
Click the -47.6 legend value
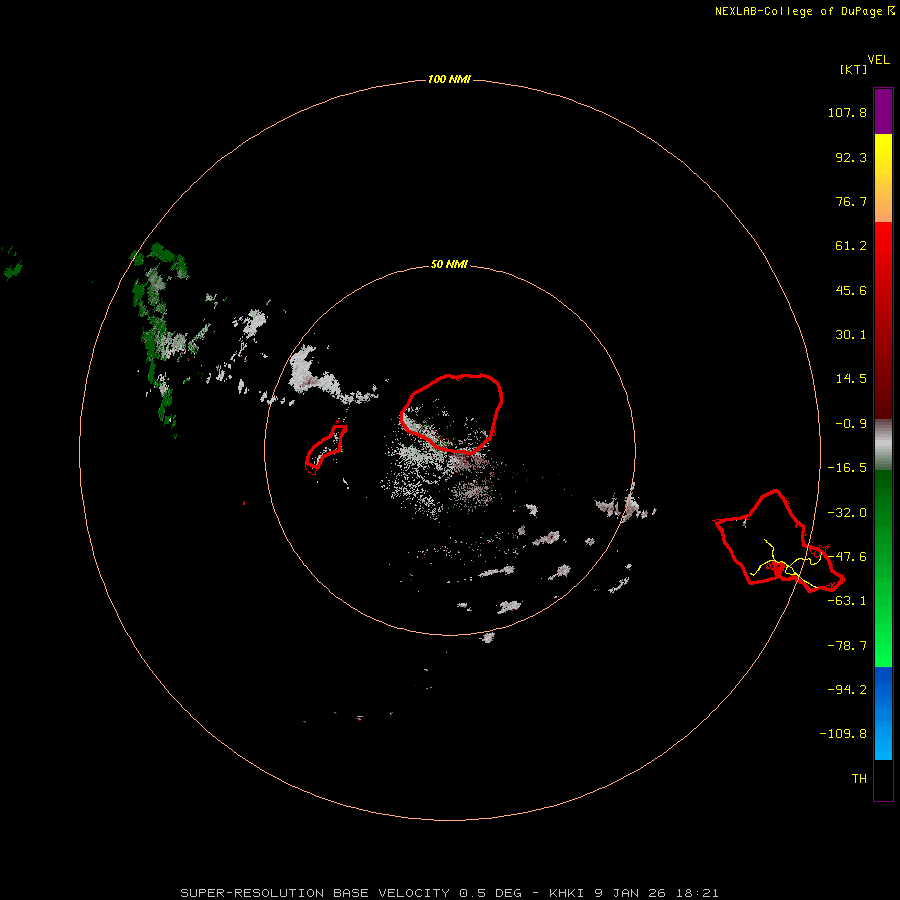(847, 557)
